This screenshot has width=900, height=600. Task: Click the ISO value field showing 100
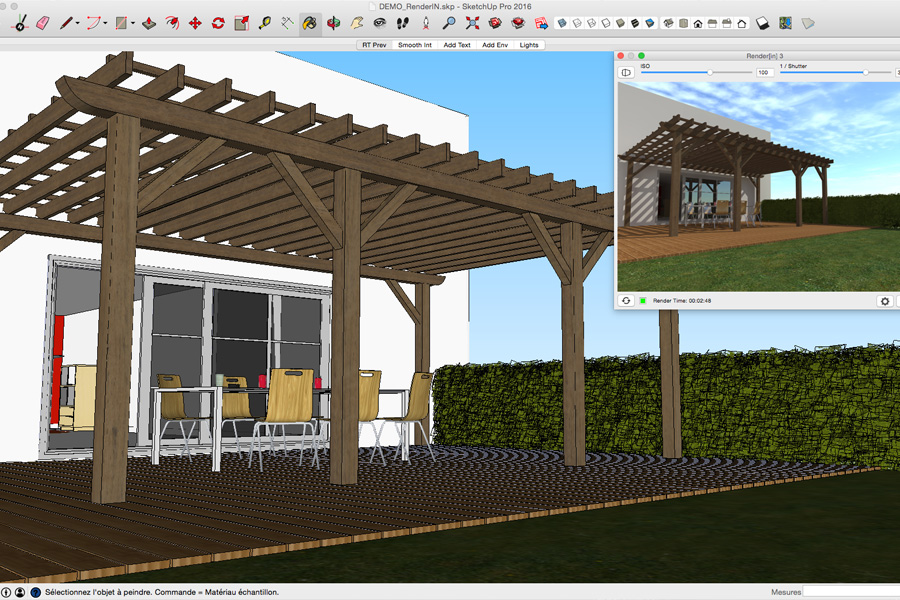tap(764, 72)
